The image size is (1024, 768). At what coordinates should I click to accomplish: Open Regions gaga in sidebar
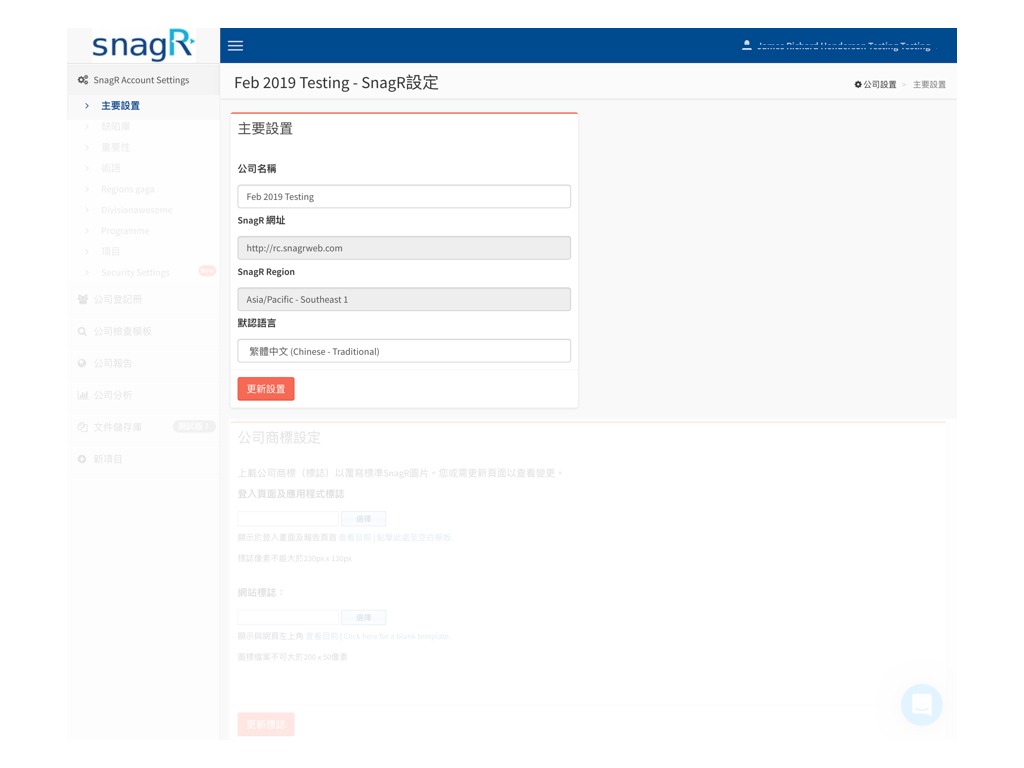click(127, 189)
